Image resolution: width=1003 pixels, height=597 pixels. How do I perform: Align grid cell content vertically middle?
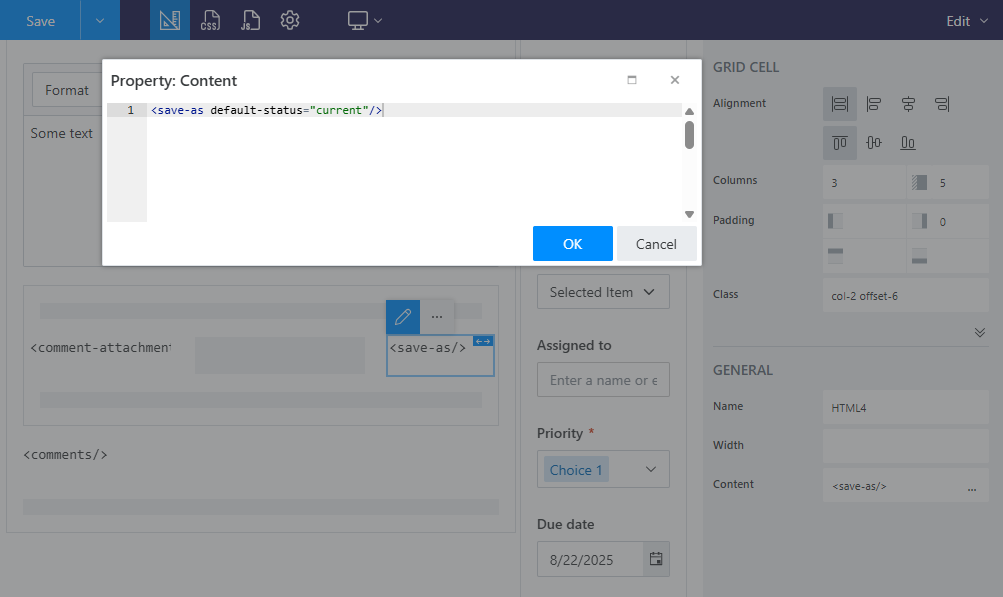pyautogui.click(x=874, y=143)
